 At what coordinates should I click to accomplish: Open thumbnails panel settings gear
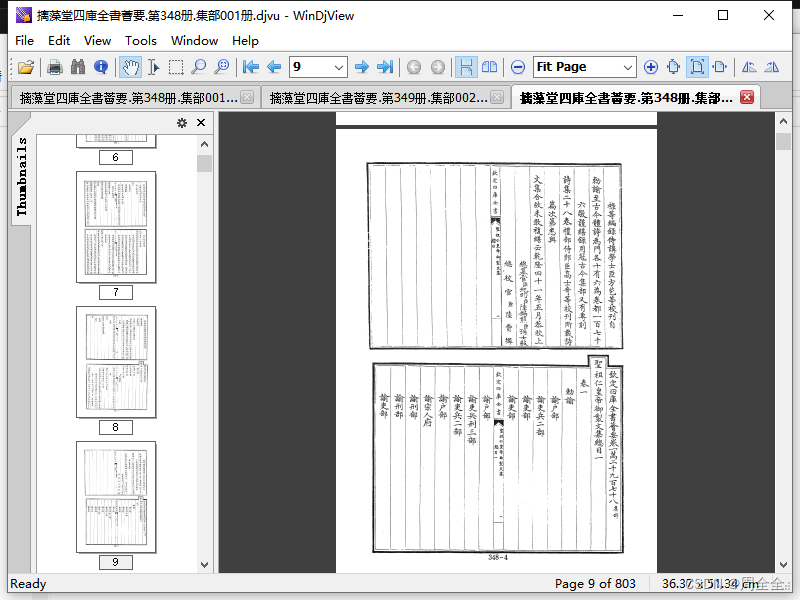coord(182,123)
